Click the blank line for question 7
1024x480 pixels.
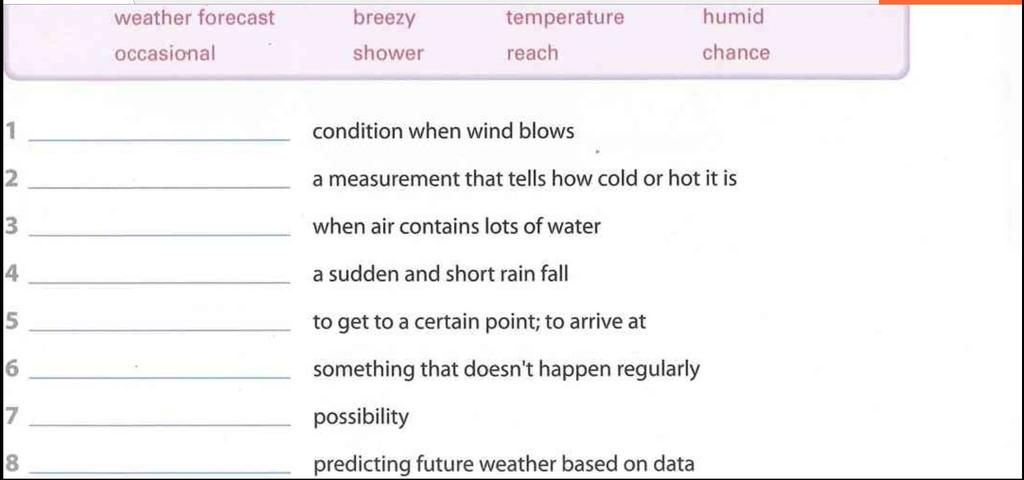pos(160,425)
